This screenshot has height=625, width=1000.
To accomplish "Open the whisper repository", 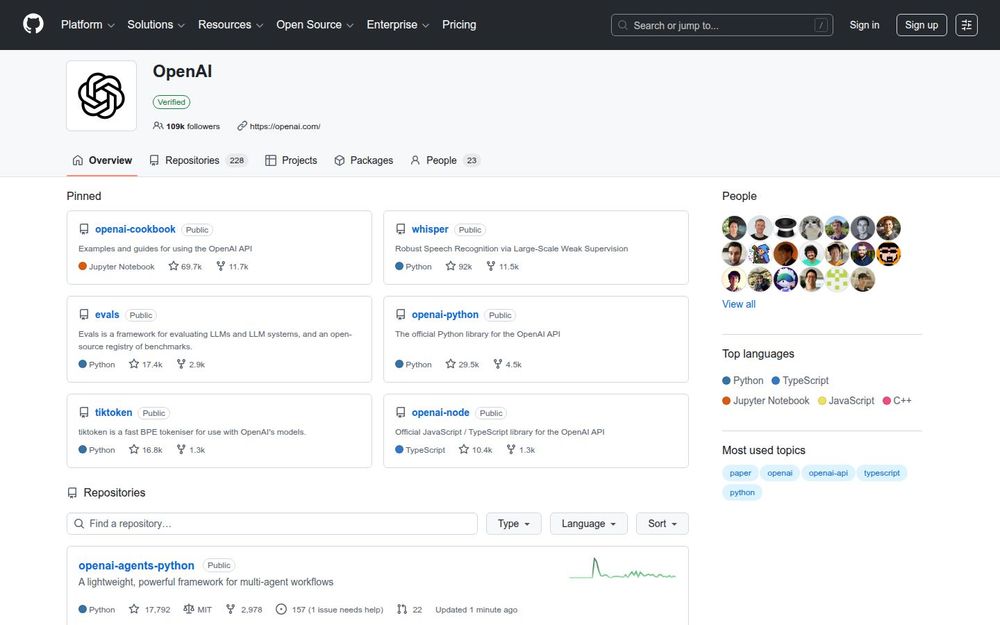I will (430, 229).
